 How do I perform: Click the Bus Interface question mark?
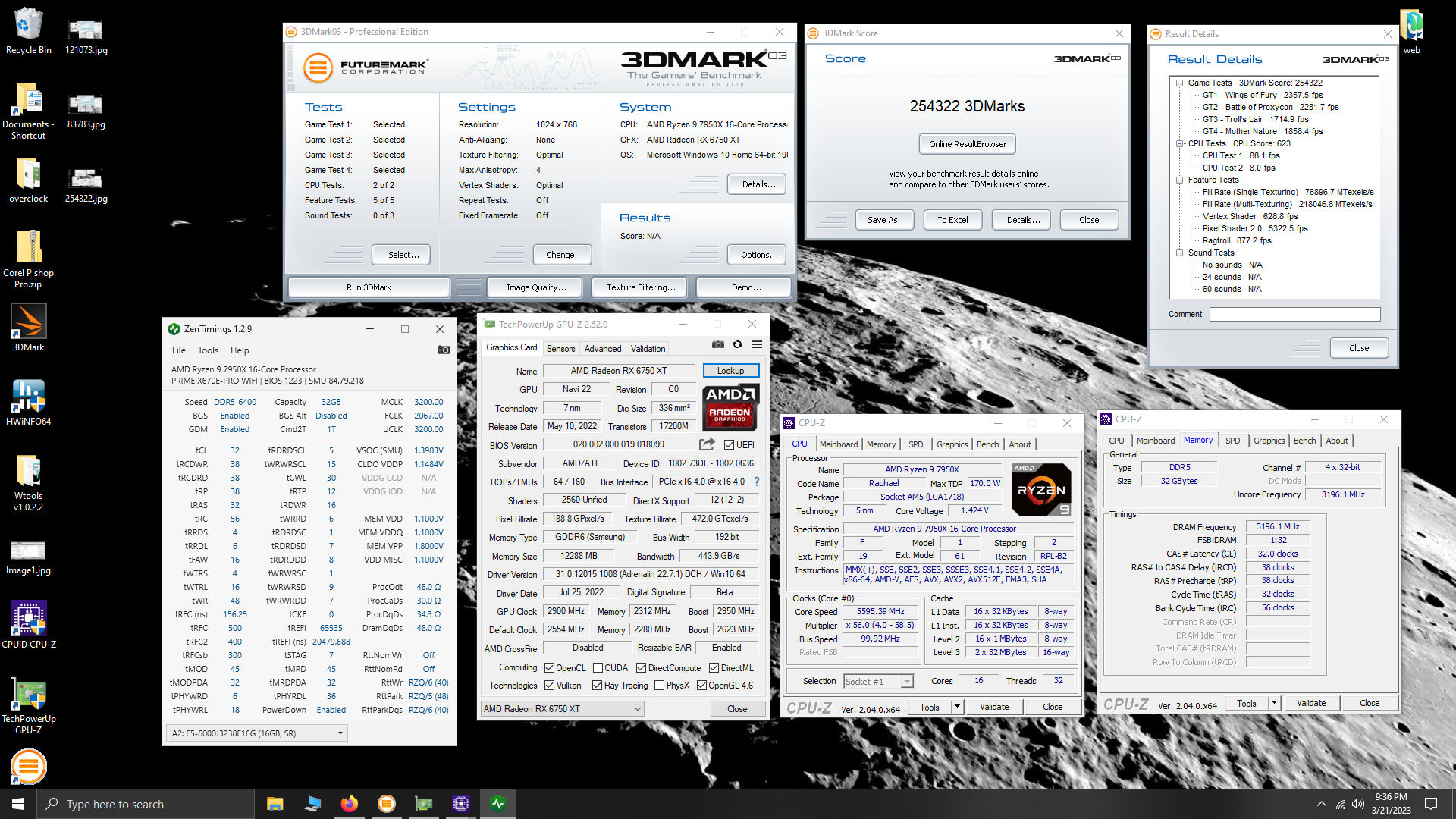coord(756,482)
